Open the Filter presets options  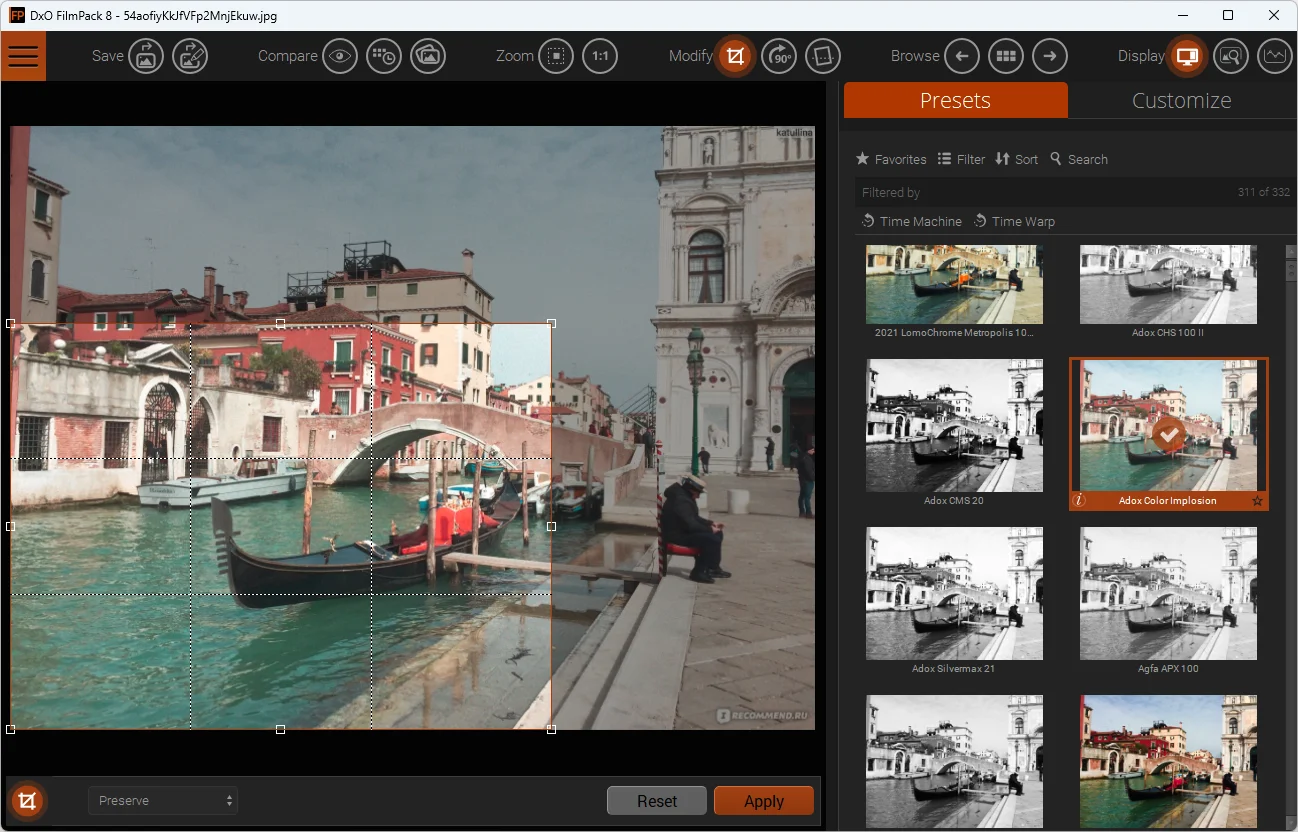click(961, 159)
